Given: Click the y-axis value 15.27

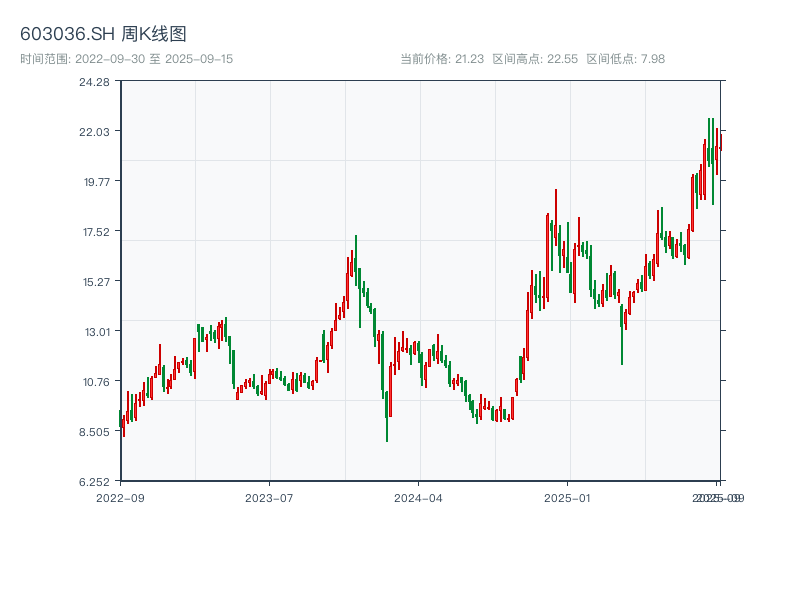Looking at the screenshot, I should point(96,282).
